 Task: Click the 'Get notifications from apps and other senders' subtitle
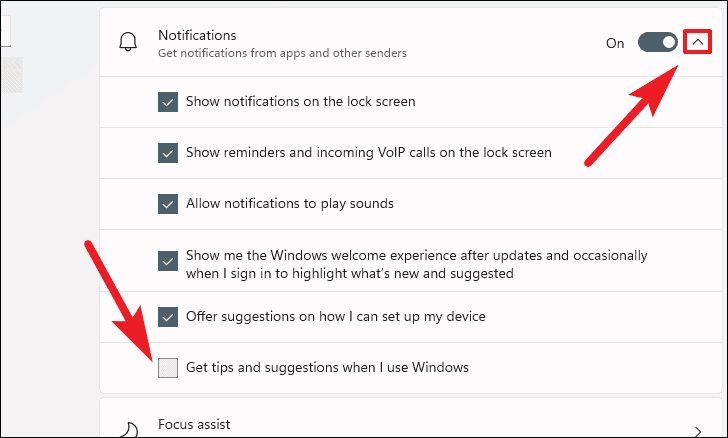[282, 53]
